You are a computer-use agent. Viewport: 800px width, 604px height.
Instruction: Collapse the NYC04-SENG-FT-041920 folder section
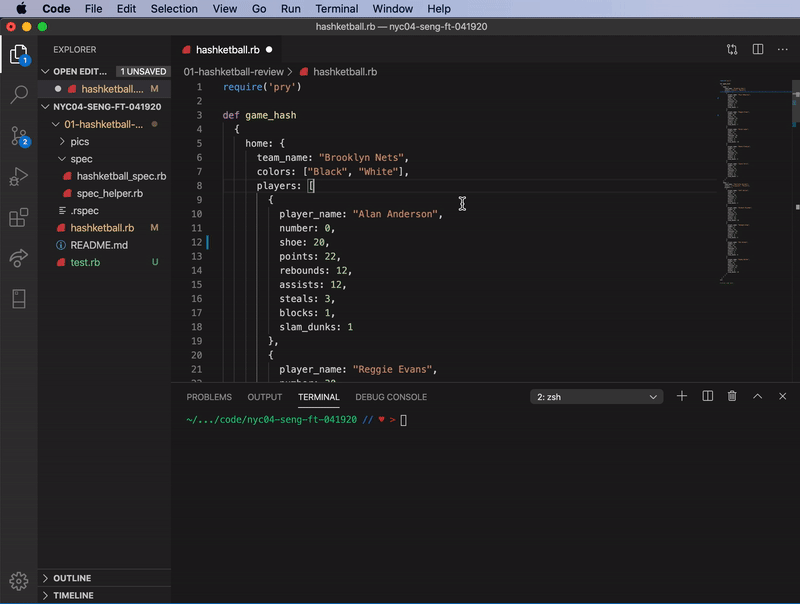[45, 107]
